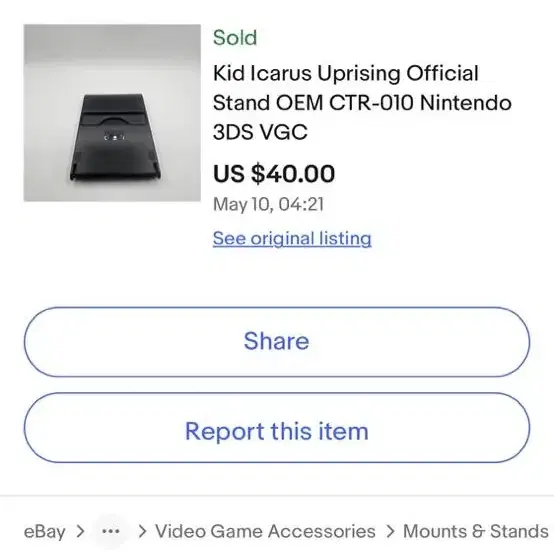Open the ellipsis breadcrumb icon

(111, 531)
